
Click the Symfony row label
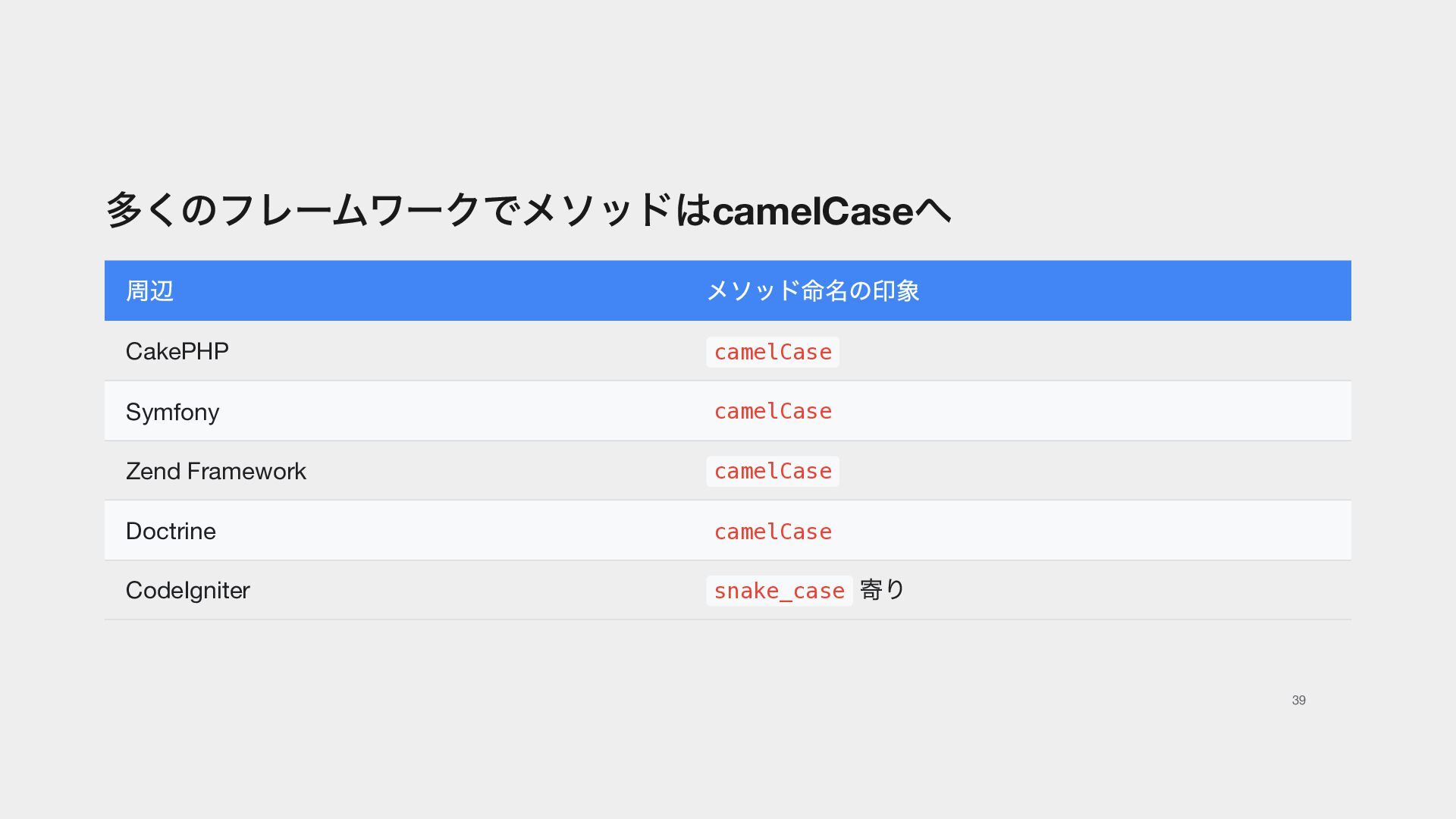(x=172, y=412)
